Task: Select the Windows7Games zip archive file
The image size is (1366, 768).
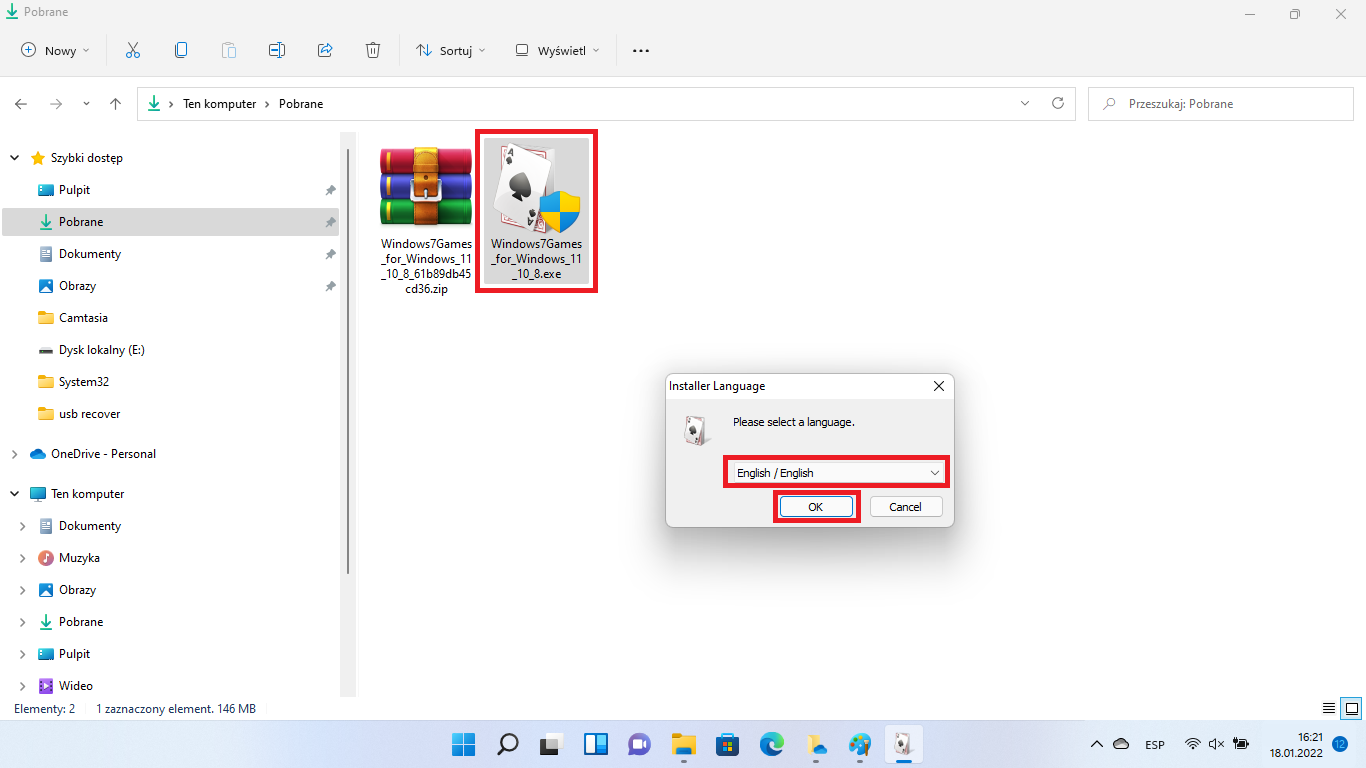Action: 426,220
